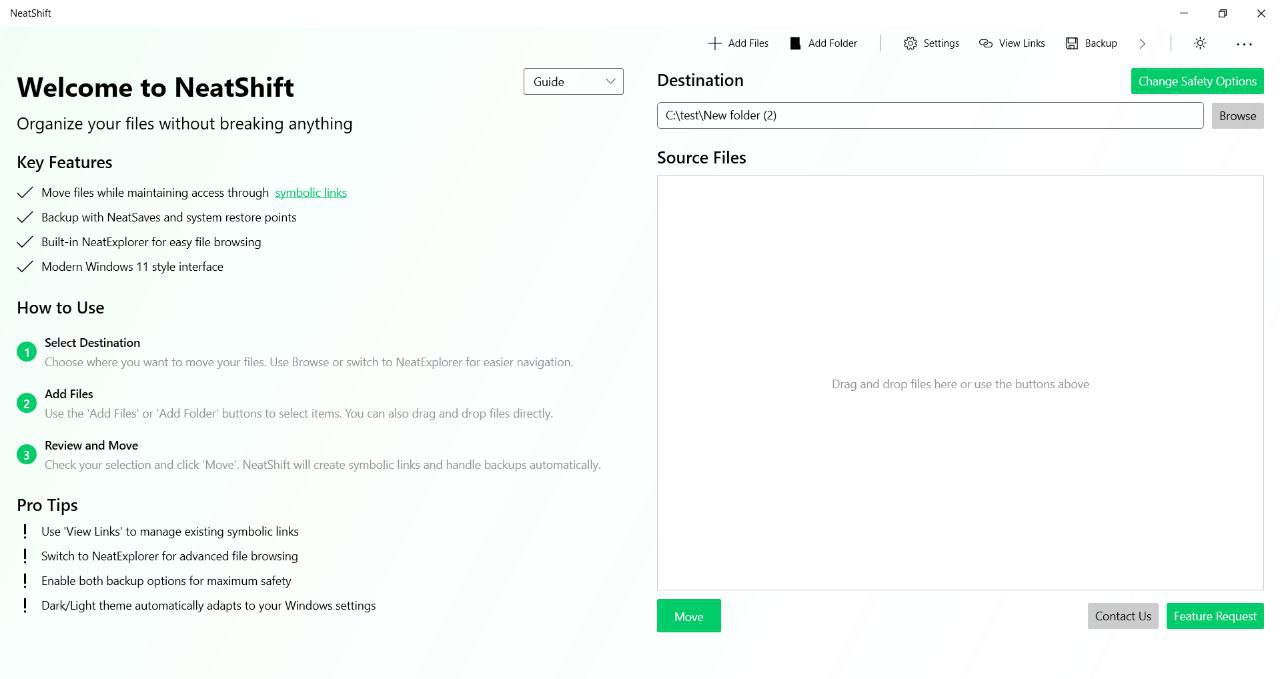
Task: Toggle theme with the sun icon
Action: [x=1200, y=44]
